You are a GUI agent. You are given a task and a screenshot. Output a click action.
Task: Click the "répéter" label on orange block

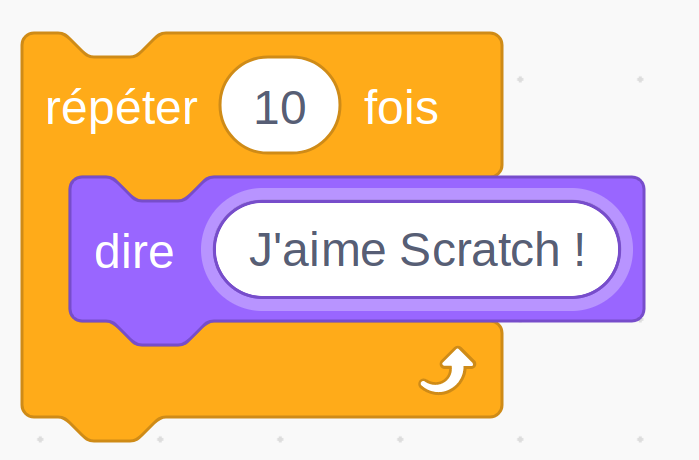pyautogui.click(x=121, y=109)
